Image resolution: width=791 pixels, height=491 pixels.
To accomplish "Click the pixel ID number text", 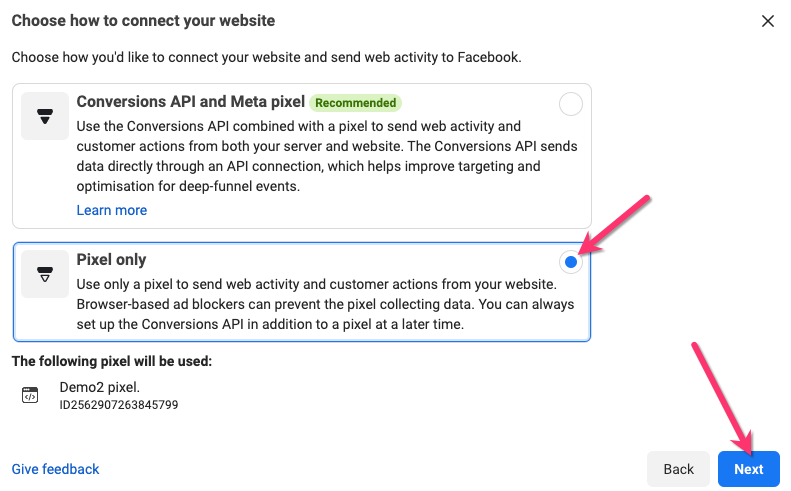I will [119, 405].
